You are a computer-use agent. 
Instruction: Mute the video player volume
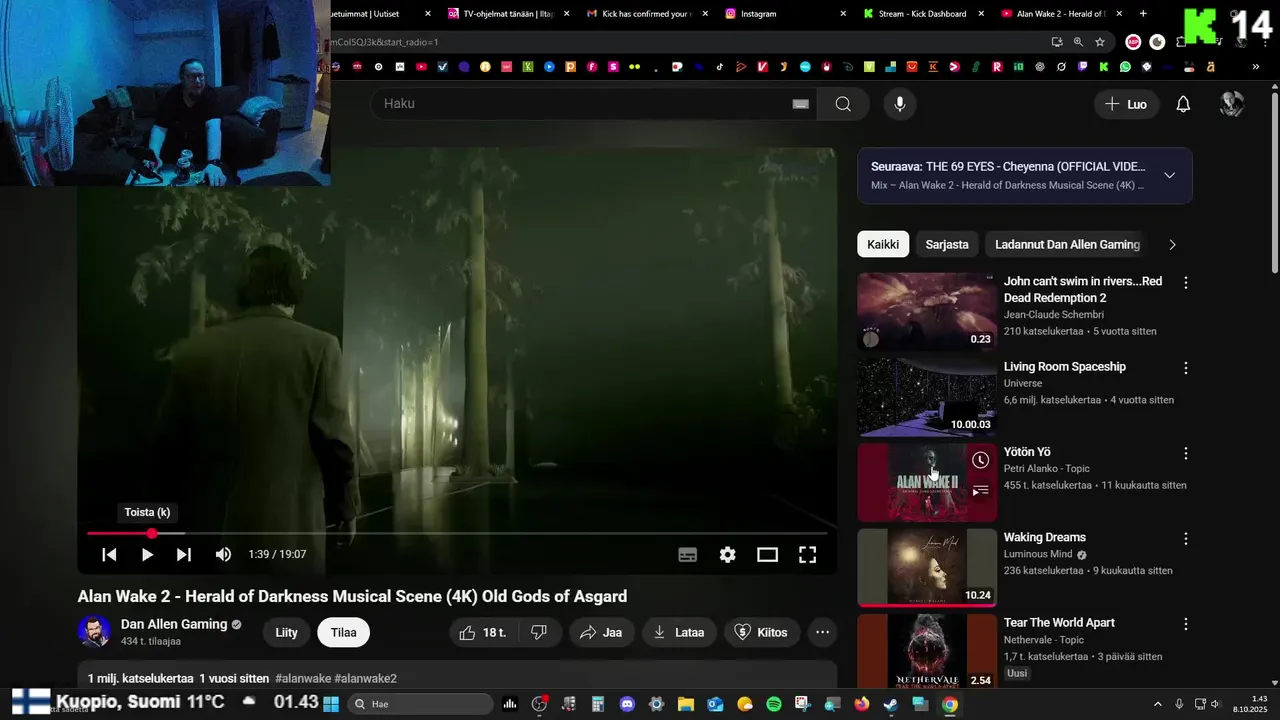(x=223, y=554)
